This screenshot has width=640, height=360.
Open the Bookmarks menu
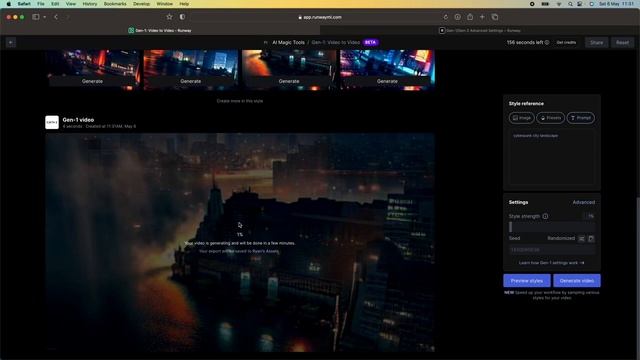point(115,4)
